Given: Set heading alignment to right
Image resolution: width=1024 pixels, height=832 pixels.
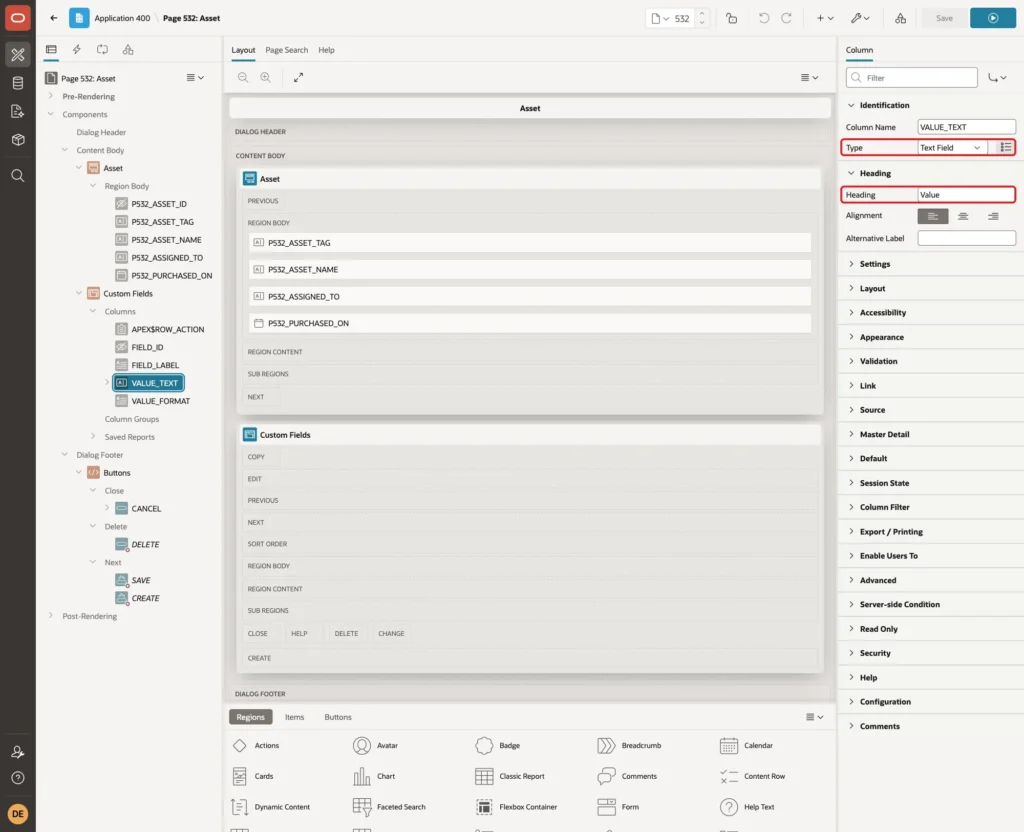Looking at the screenshot, I should tap(993, 216).
